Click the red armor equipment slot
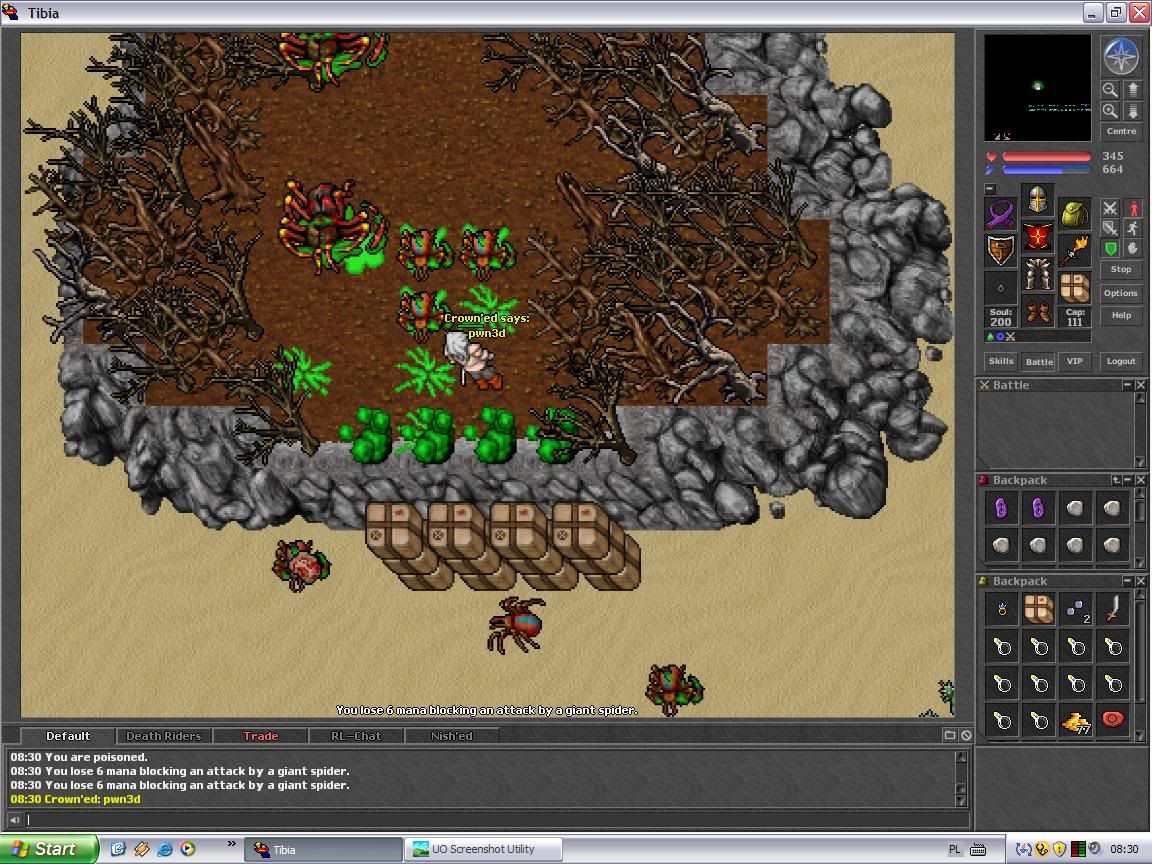The image size is (1152, 864). tap(1037, 237)
